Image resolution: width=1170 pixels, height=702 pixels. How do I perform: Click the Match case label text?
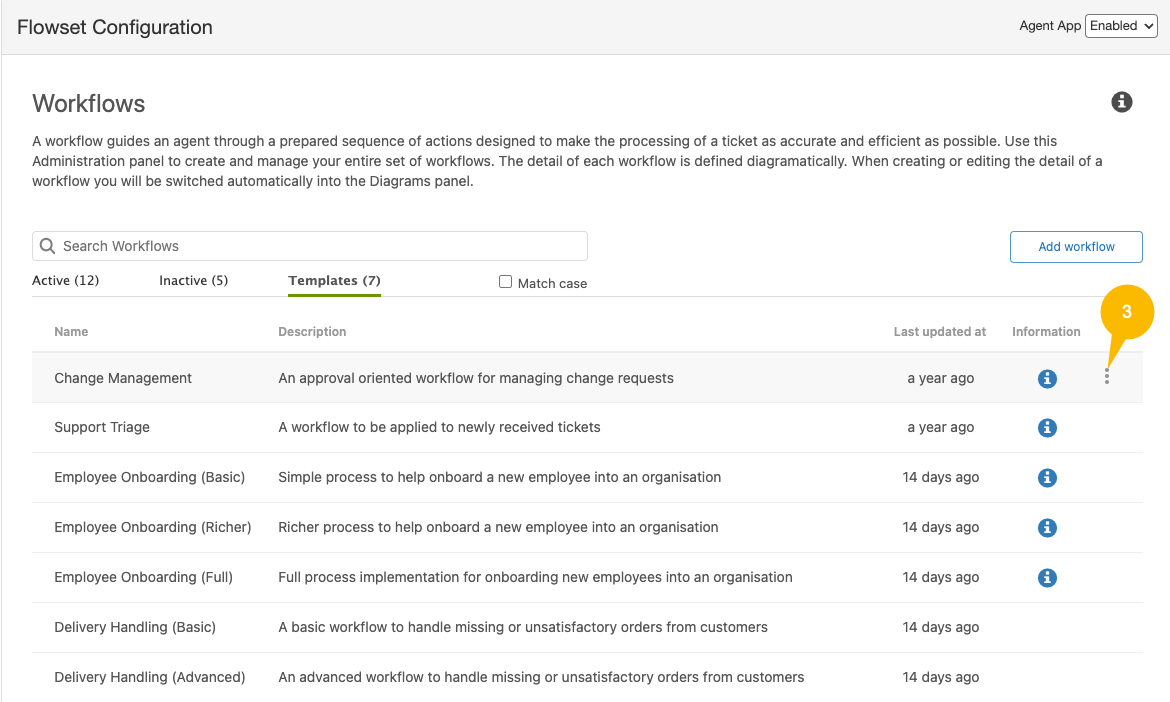tap(552, 283)
